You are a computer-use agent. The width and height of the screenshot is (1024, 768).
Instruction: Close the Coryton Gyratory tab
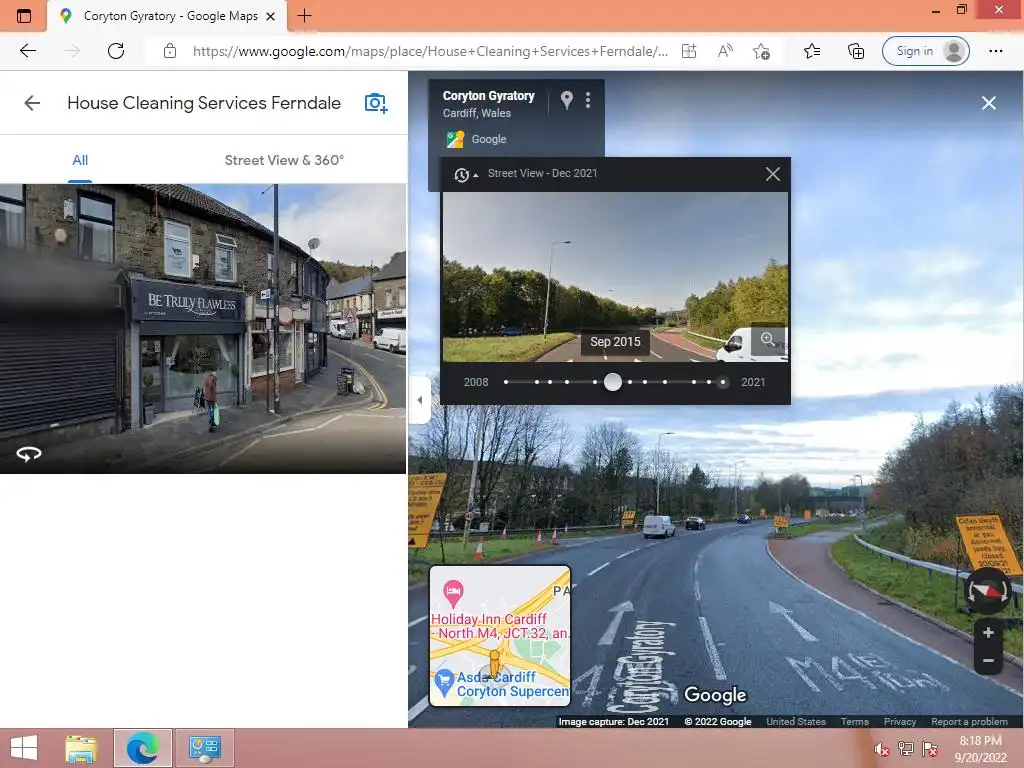(x=270, y=16)
